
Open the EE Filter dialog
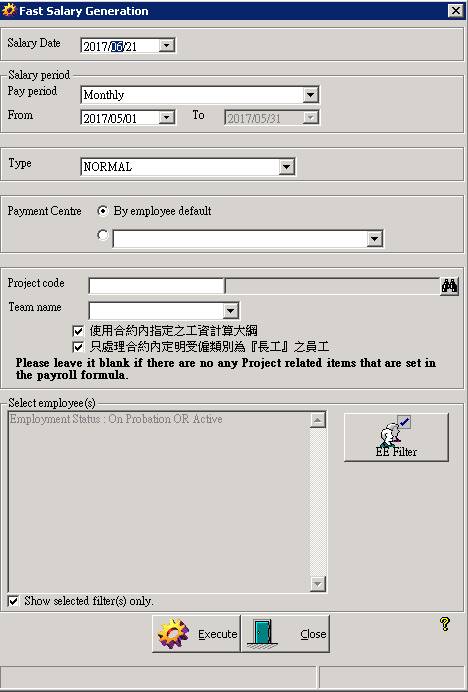[x=396, y=437]
